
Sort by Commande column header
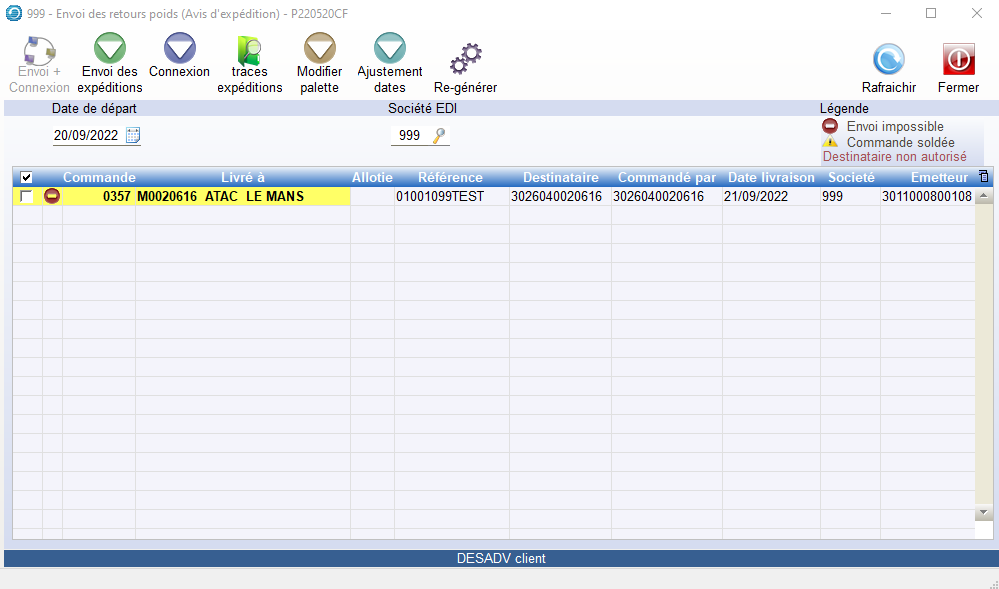[x=99, y=178]
